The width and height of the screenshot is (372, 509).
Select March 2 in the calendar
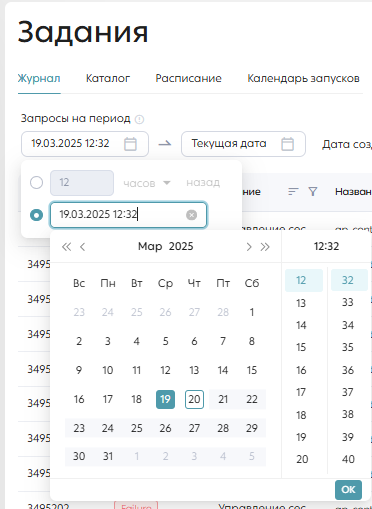pyautogui.click(x=79, y=341)
